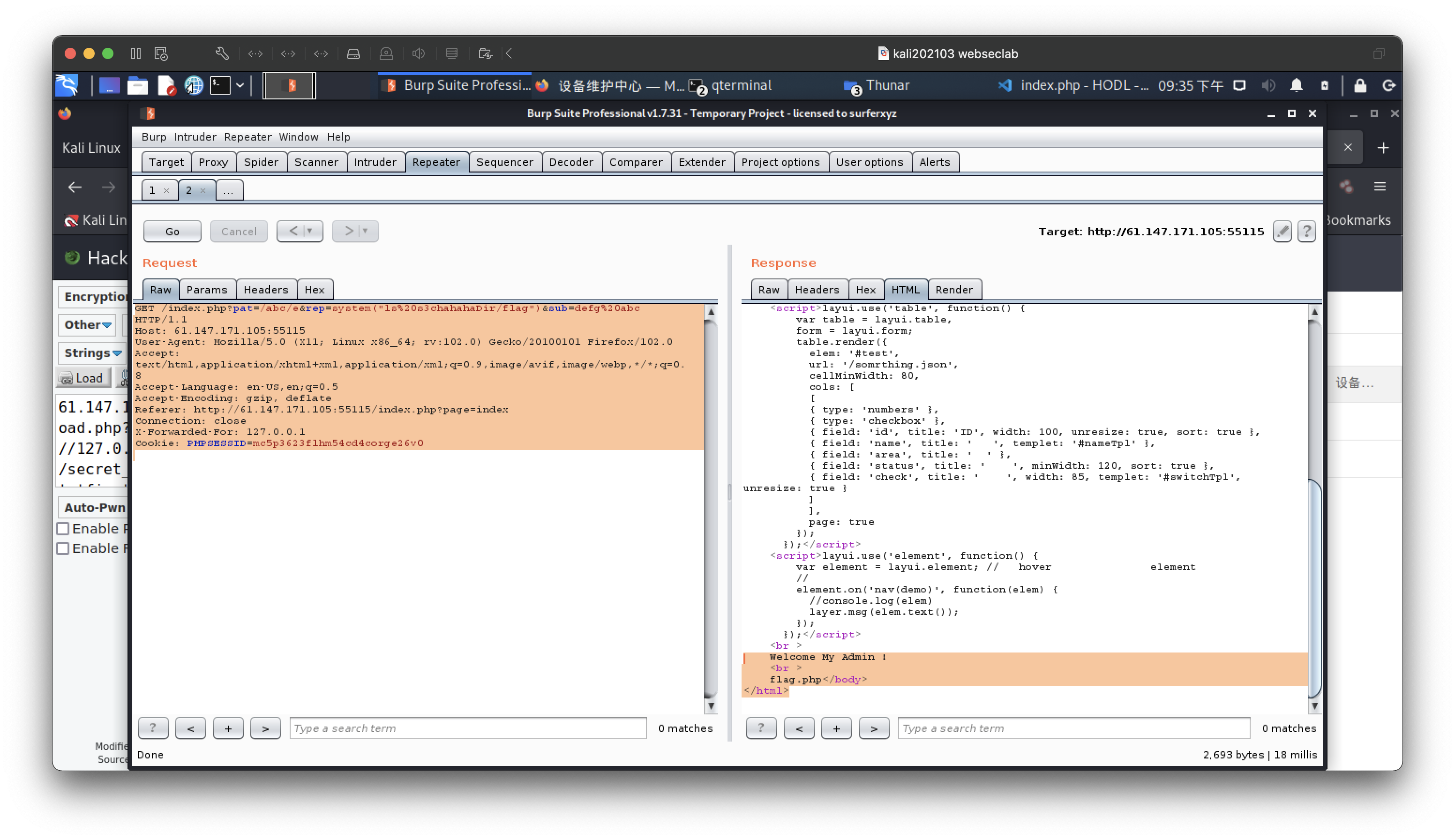The image size is (1455, 840).
Task: Open the Help menu
Action: pyautogui.click(x=338, y=137)
